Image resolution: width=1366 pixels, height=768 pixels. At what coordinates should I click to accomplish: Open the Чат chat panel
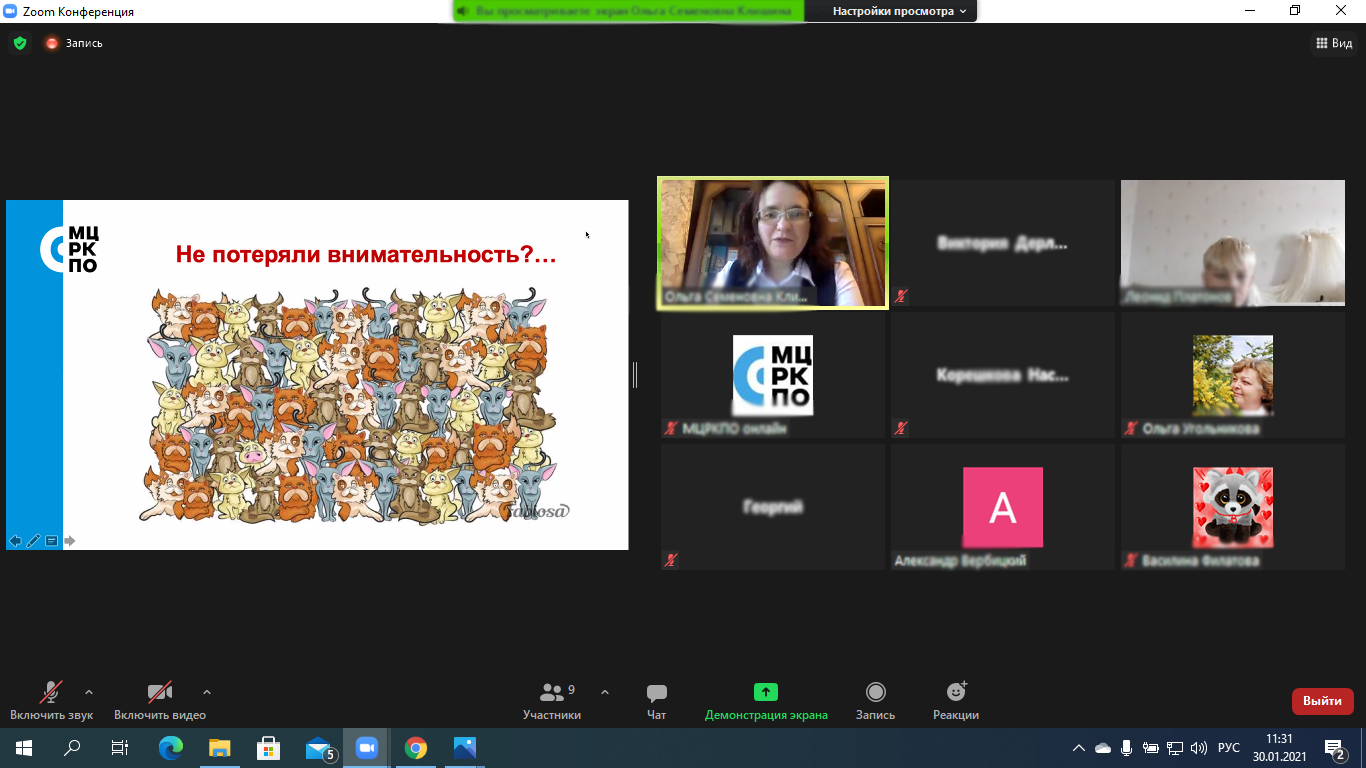tap(657, 701)
